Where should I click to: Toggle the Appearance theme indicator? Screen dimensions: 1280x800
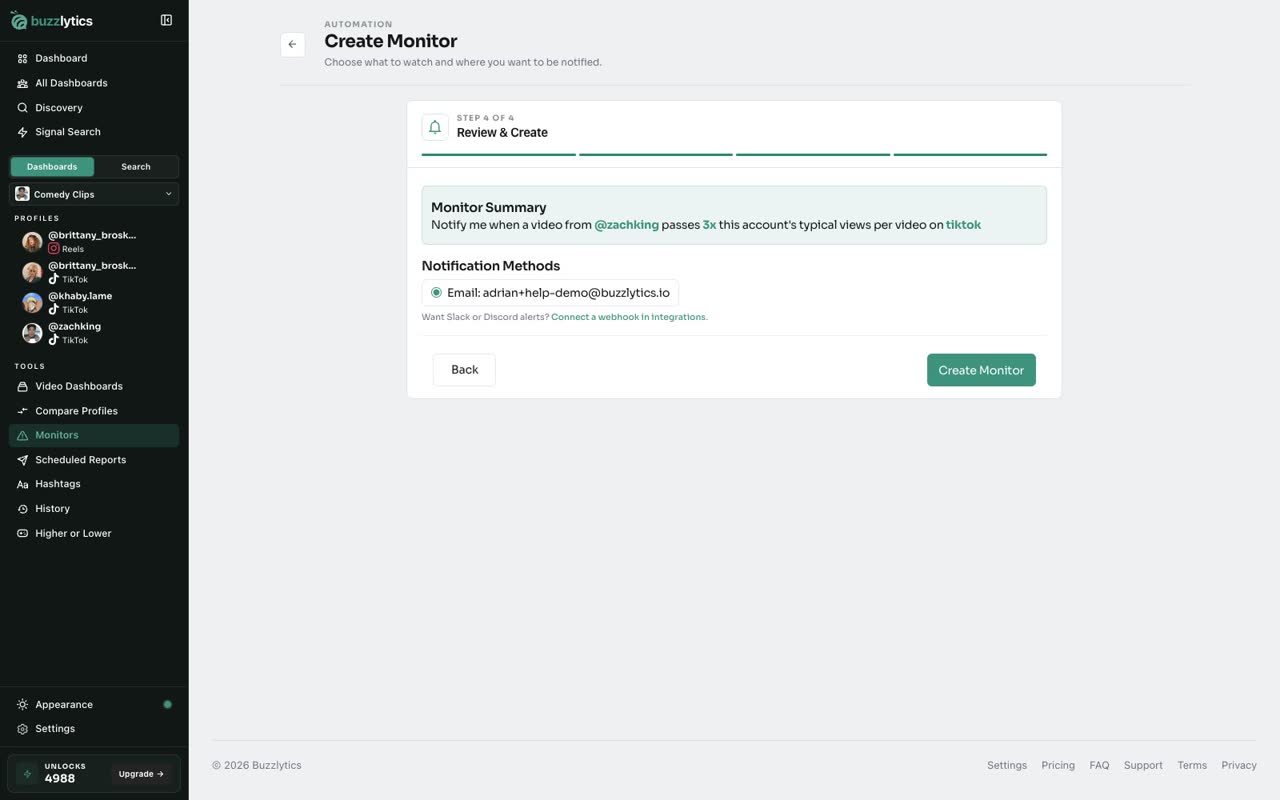(167, 704)
